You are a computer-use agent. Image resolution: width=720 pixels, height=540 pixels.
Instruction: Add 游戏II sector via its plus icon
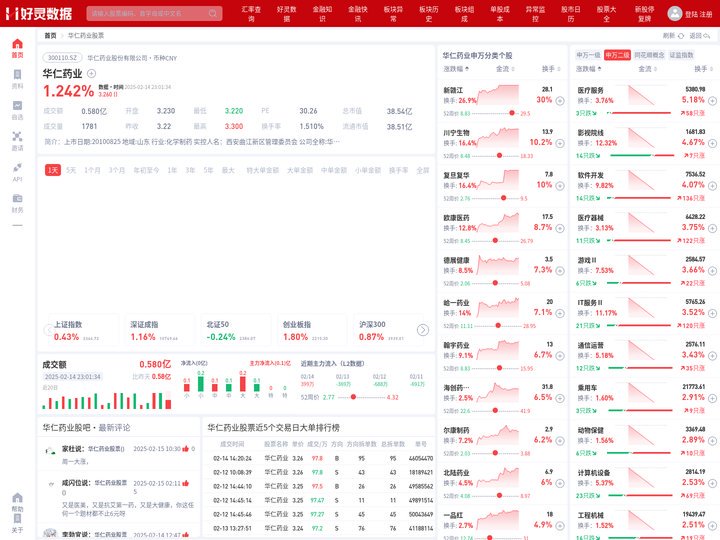(712, 270)
